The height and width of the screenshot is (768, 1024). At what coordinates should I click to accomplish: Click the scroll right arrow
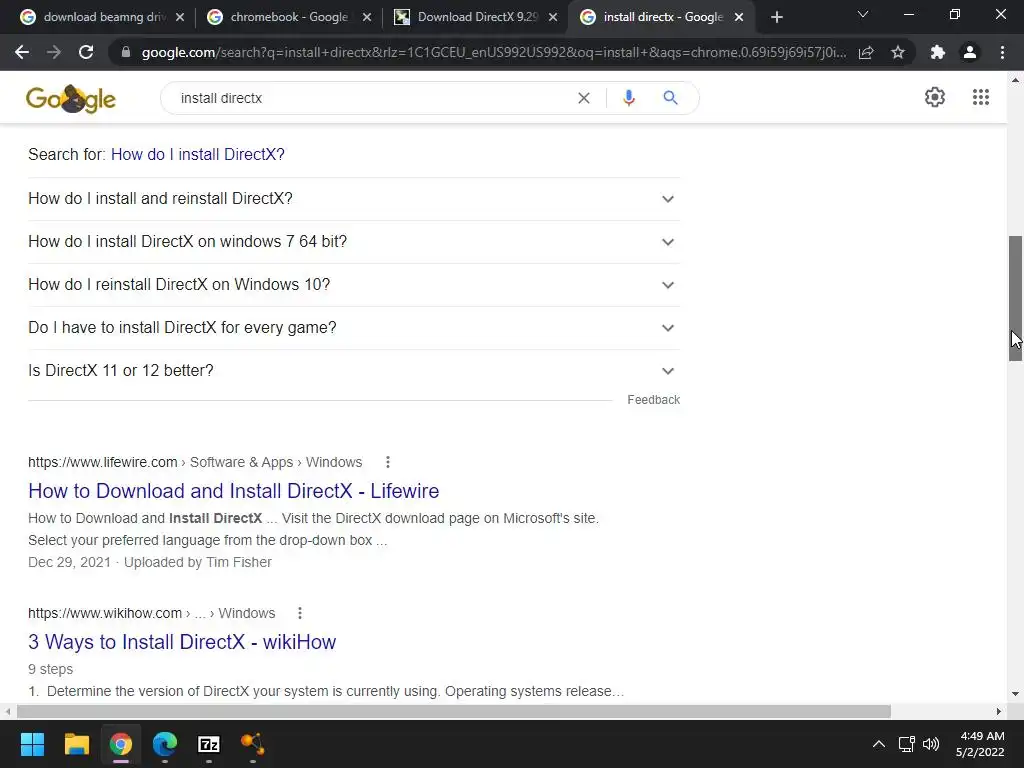pos(999,711)
